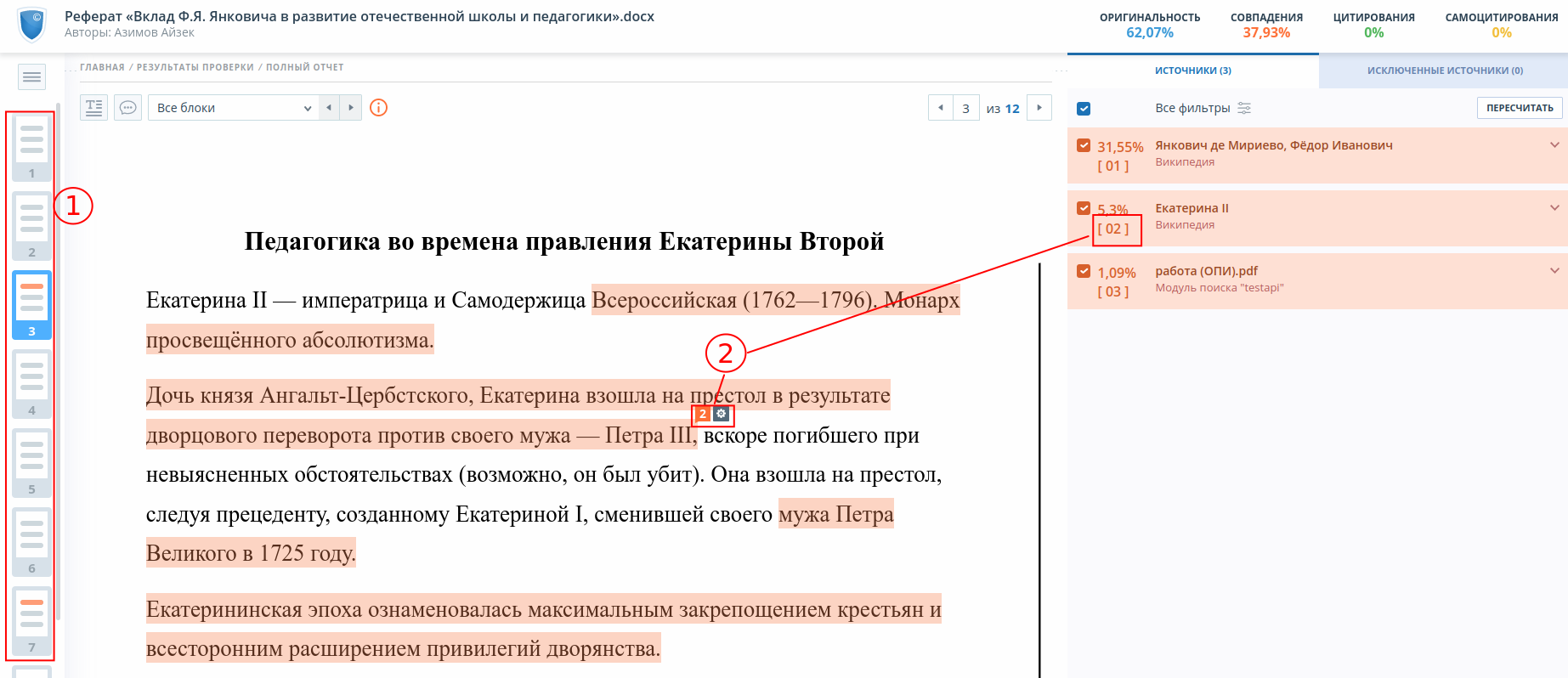Click the author line Азимов Айзек

(129, 32)
